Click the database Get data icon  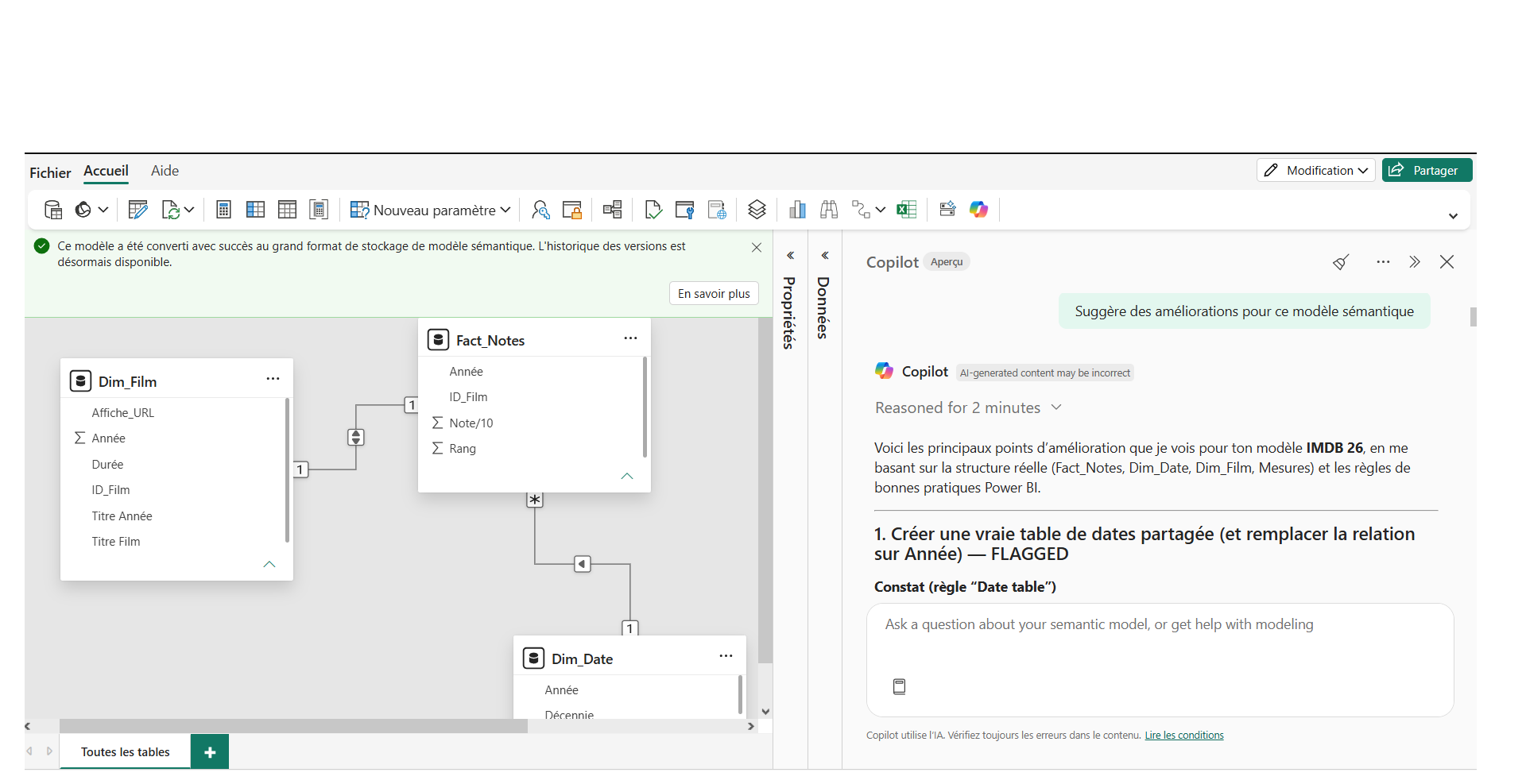pos(53,210)
